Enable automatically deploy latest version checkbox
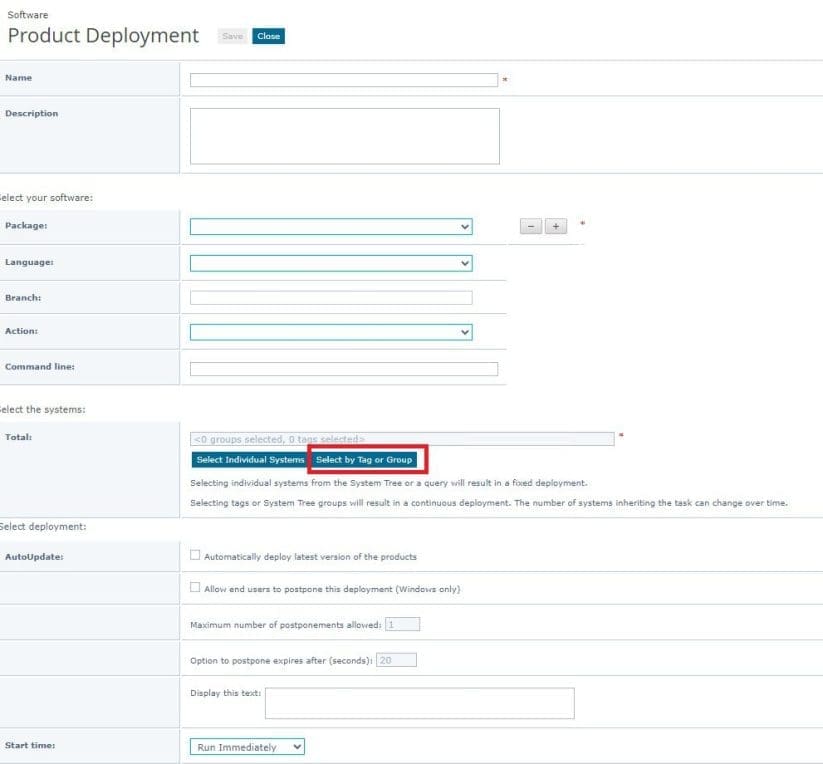This screenshot has width=823, height=764. (195, 555)
